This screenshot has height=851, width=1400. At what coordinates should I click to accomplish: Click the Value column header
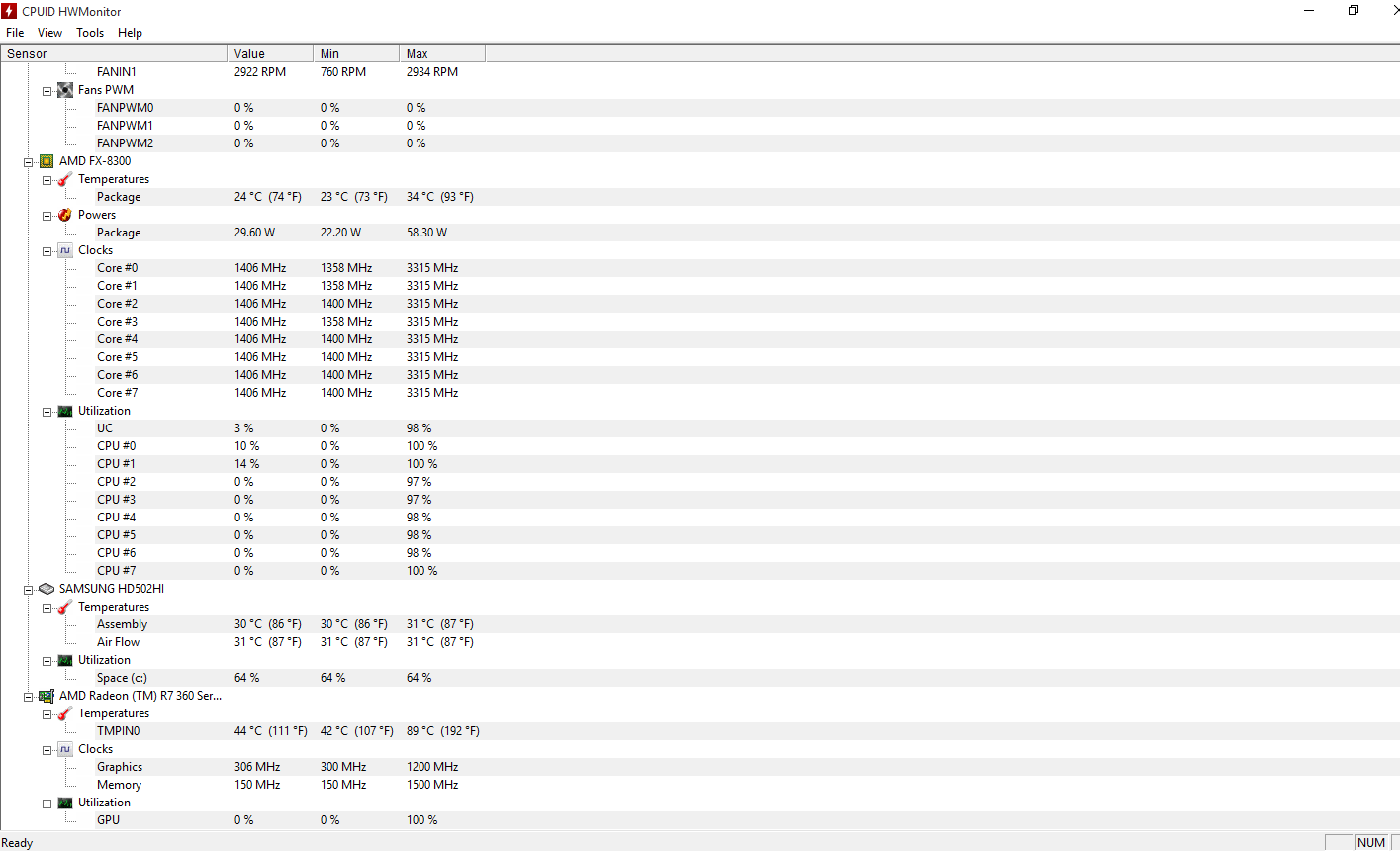[270, 53]
